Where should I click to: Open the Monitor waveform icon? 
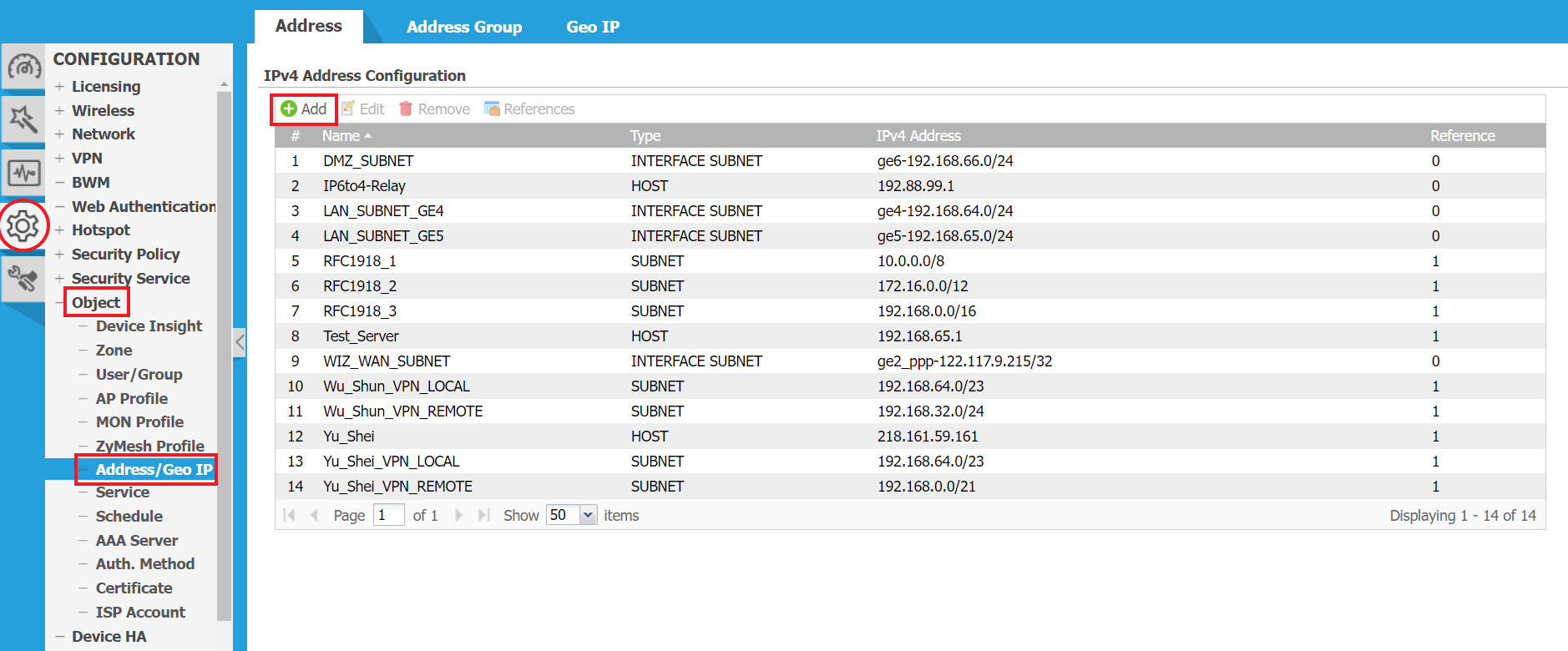[23, 173]
